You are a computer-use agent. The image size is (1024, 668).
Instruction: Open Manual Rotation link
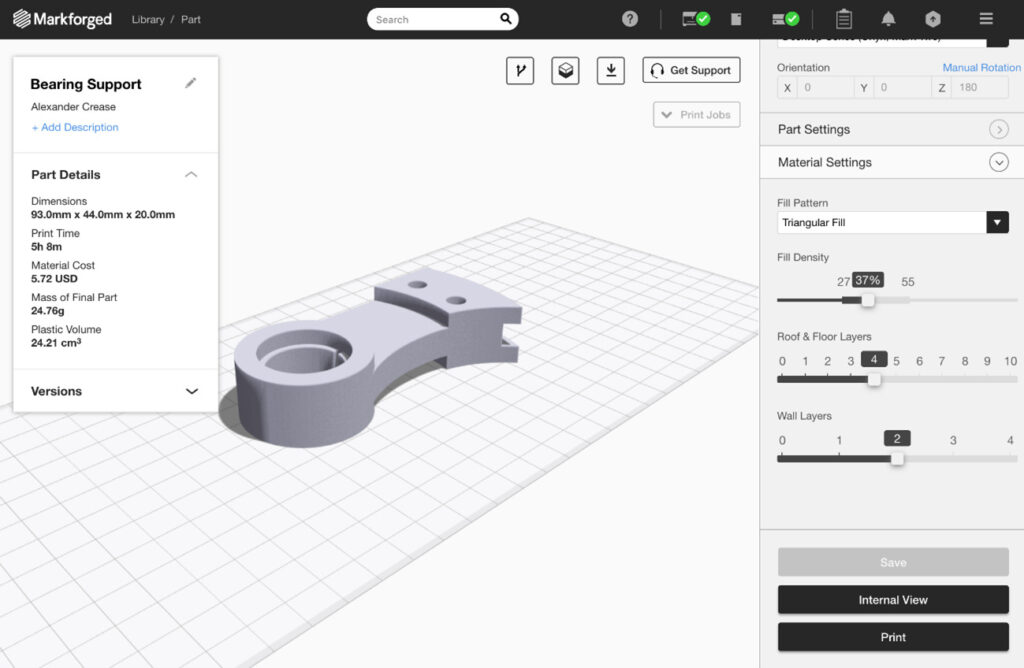pyautogui.click(x=982, y=67)
